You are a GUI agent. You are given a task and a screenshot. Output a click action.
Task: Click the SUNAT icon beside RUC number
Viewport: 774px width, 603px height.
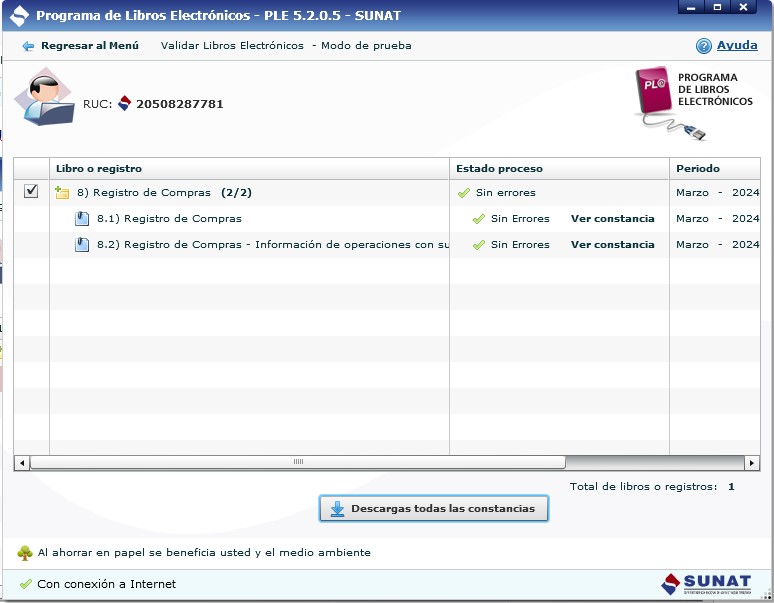point(125,103)
